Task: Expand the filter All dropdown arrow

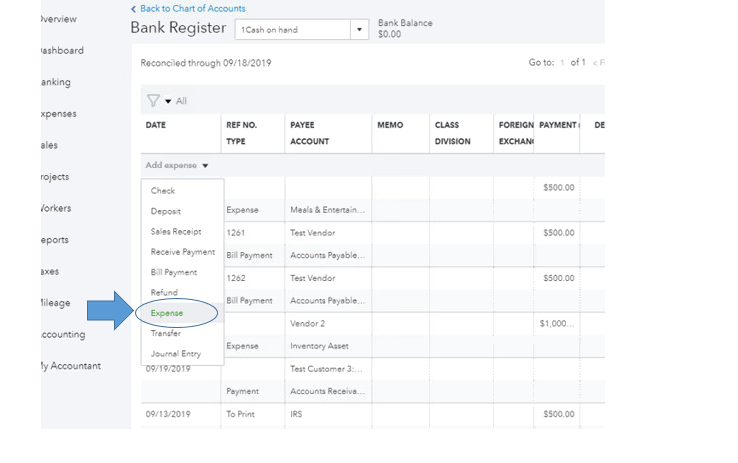Action: click(x=168, y=101)
